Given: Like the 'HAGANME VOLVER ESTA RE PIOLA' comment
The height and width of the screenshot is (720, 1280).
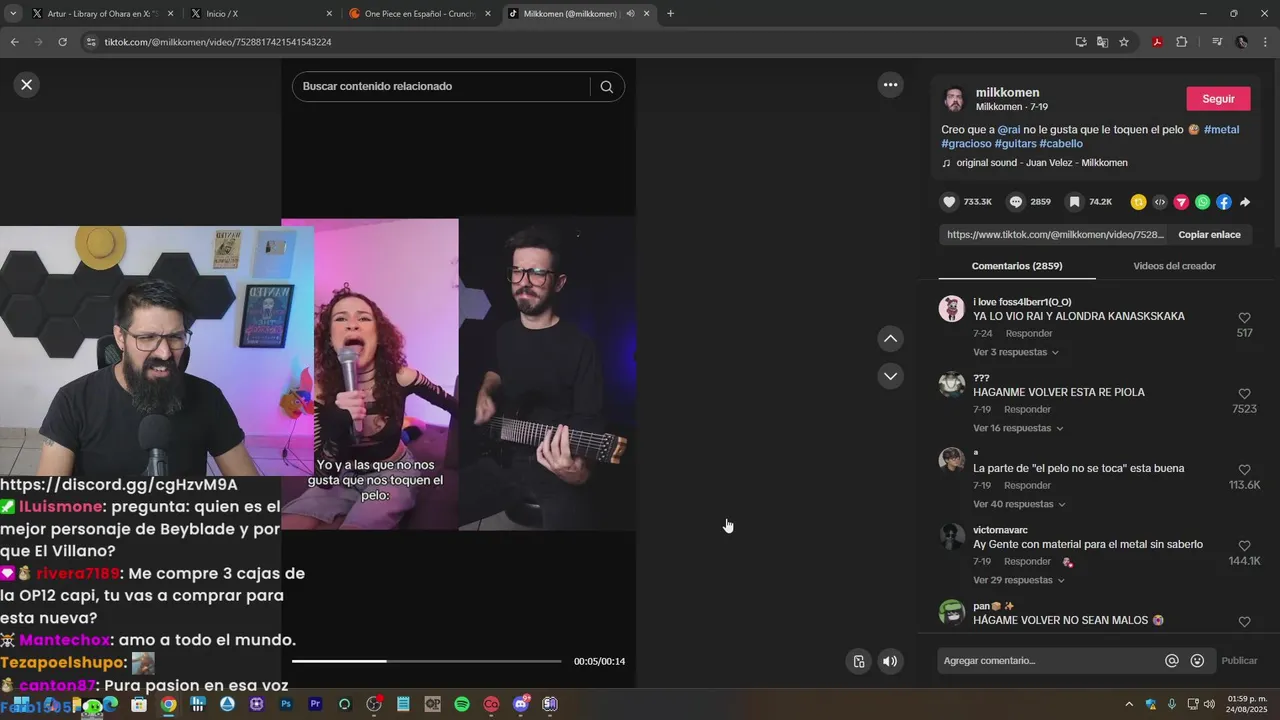Looking at the screenshot, I should (x=1244, y=394).
